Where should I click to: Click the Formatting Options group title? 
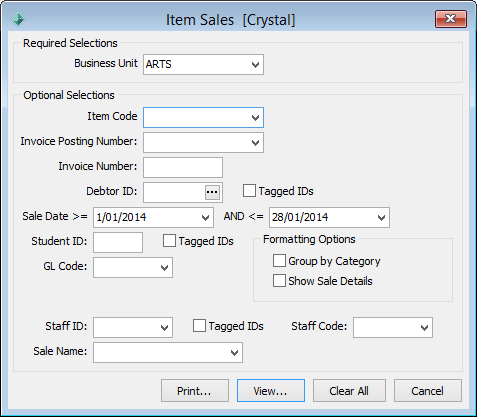(309, 239)
